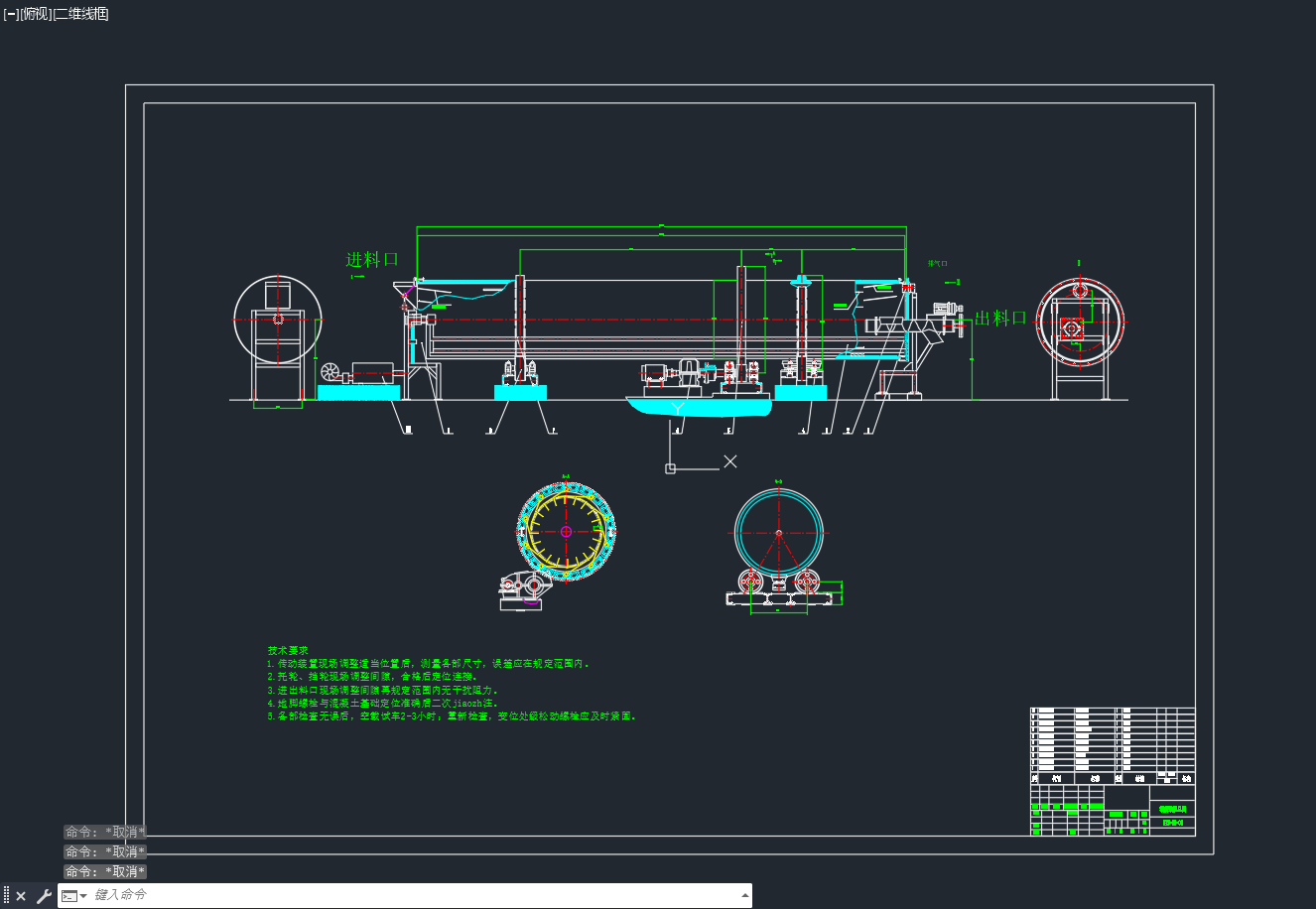1316x909 pixels.
Task: Open the [-] viewport controls menu
Action: click(11, 14)
